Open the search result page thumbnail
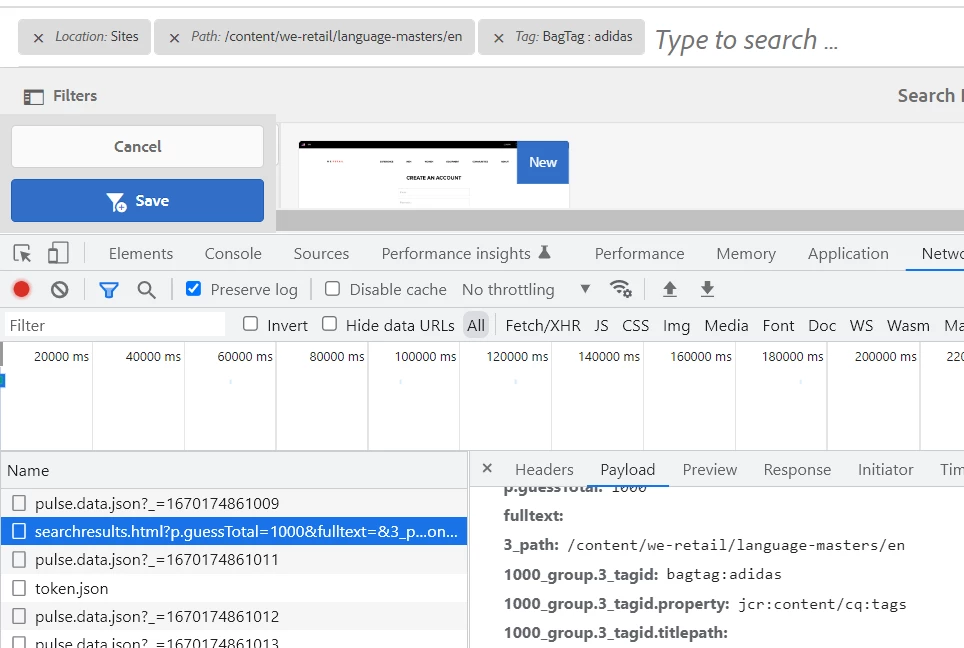 (x=433, y=175)
